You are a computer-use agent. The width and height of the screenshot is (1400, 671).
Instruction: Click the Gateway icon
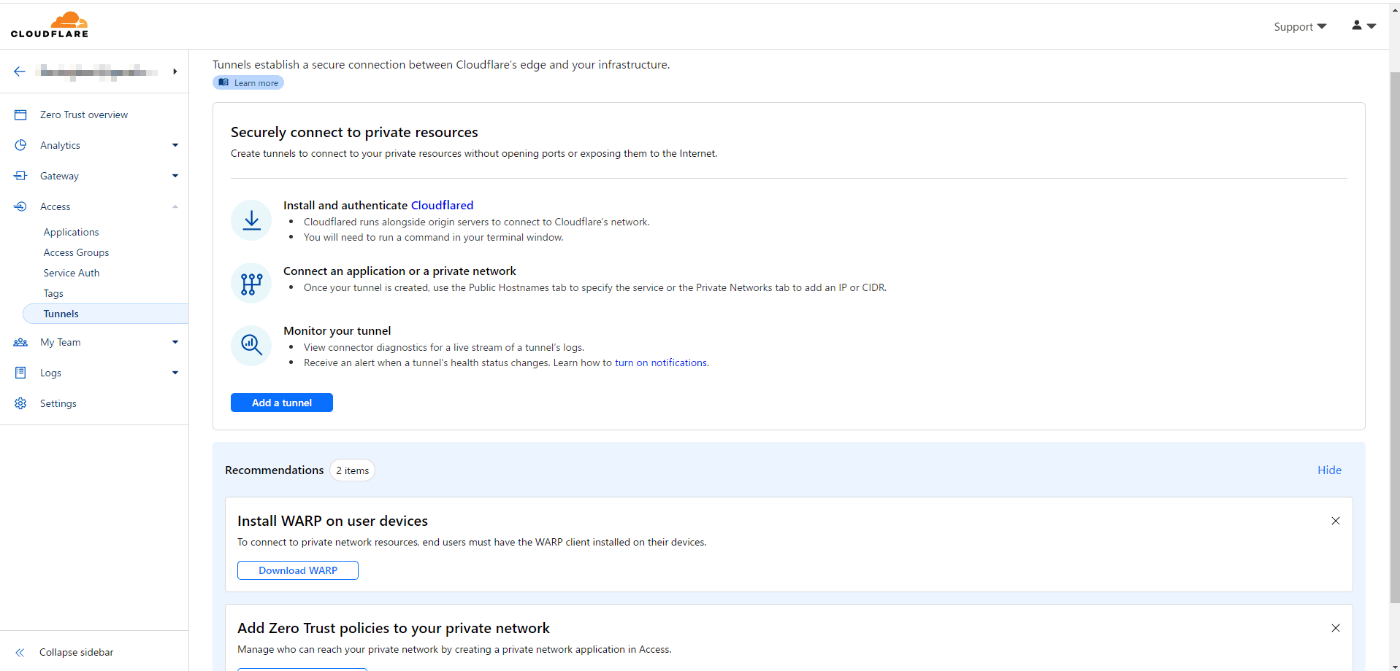20,176
